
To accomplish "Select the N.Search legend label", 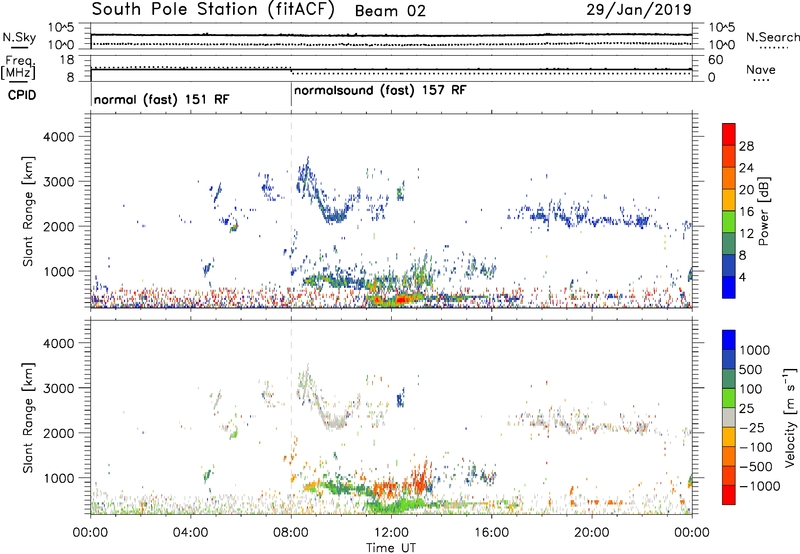I will pos(772,37).
